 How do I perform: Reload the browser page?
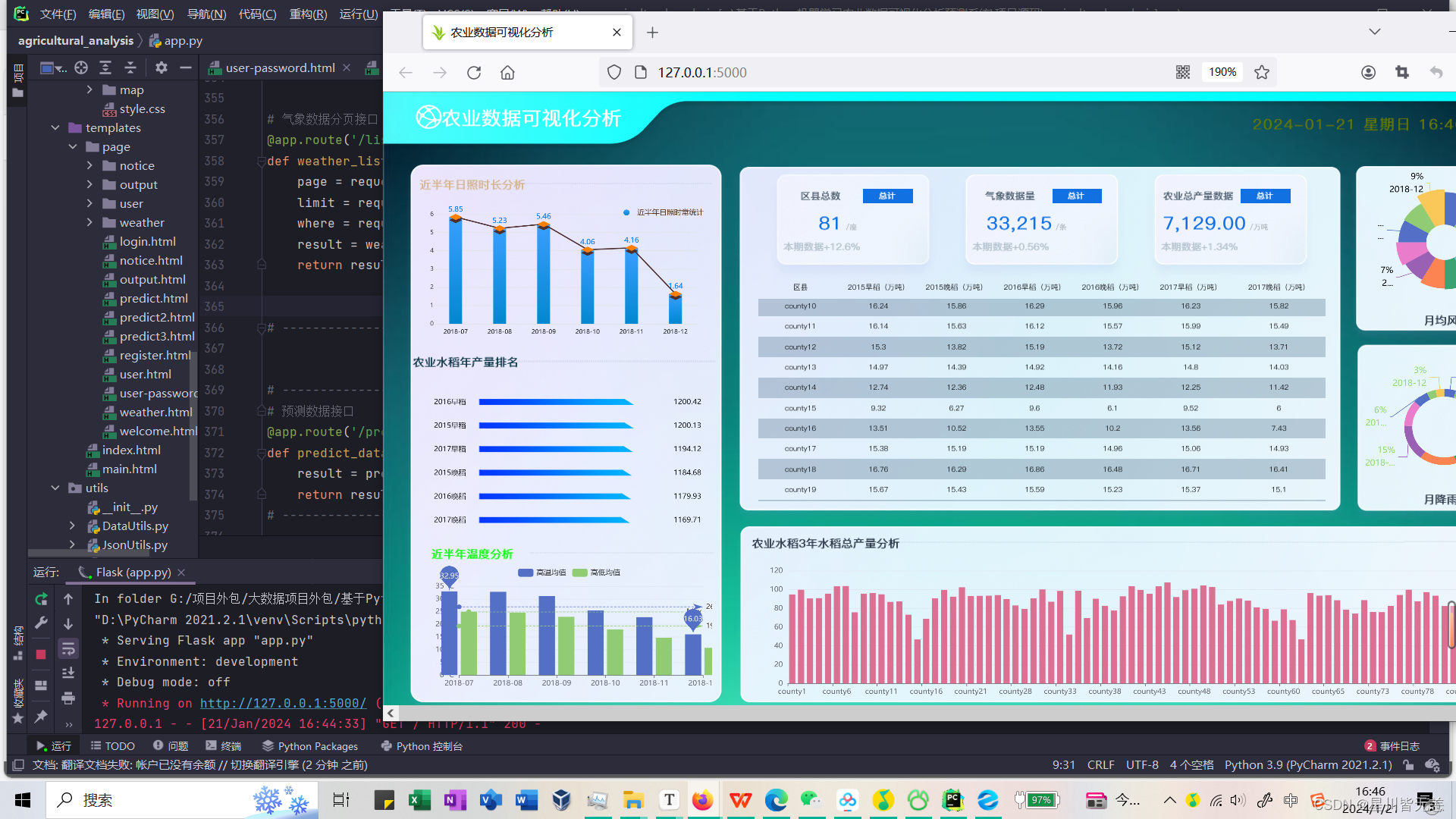coord(474,73)
